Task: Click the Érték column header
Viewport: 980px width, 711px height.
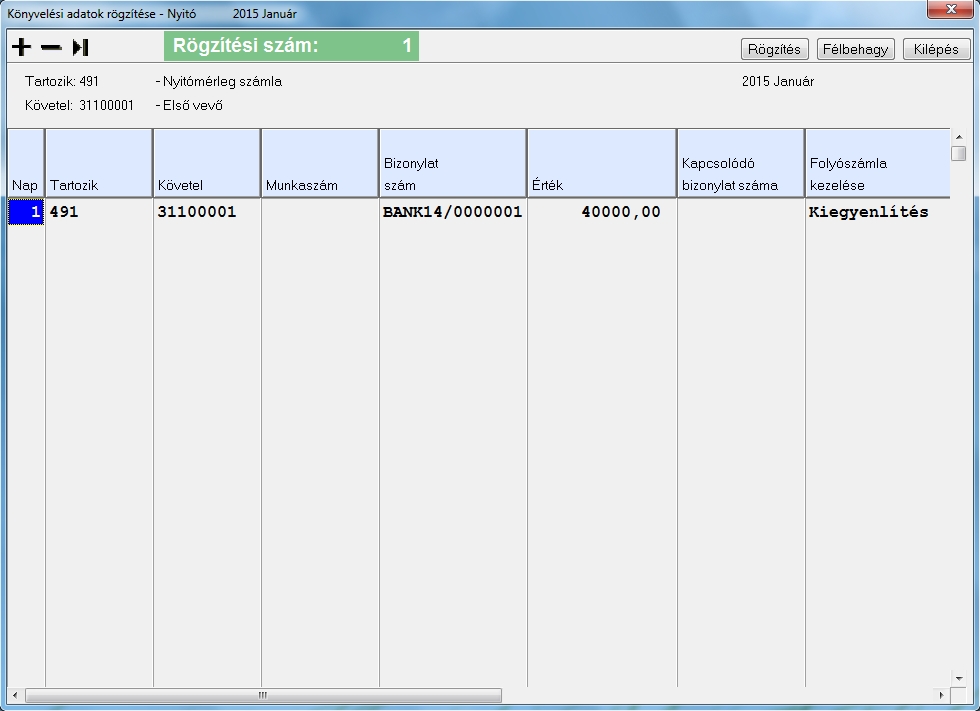Action: pos(601,163)
